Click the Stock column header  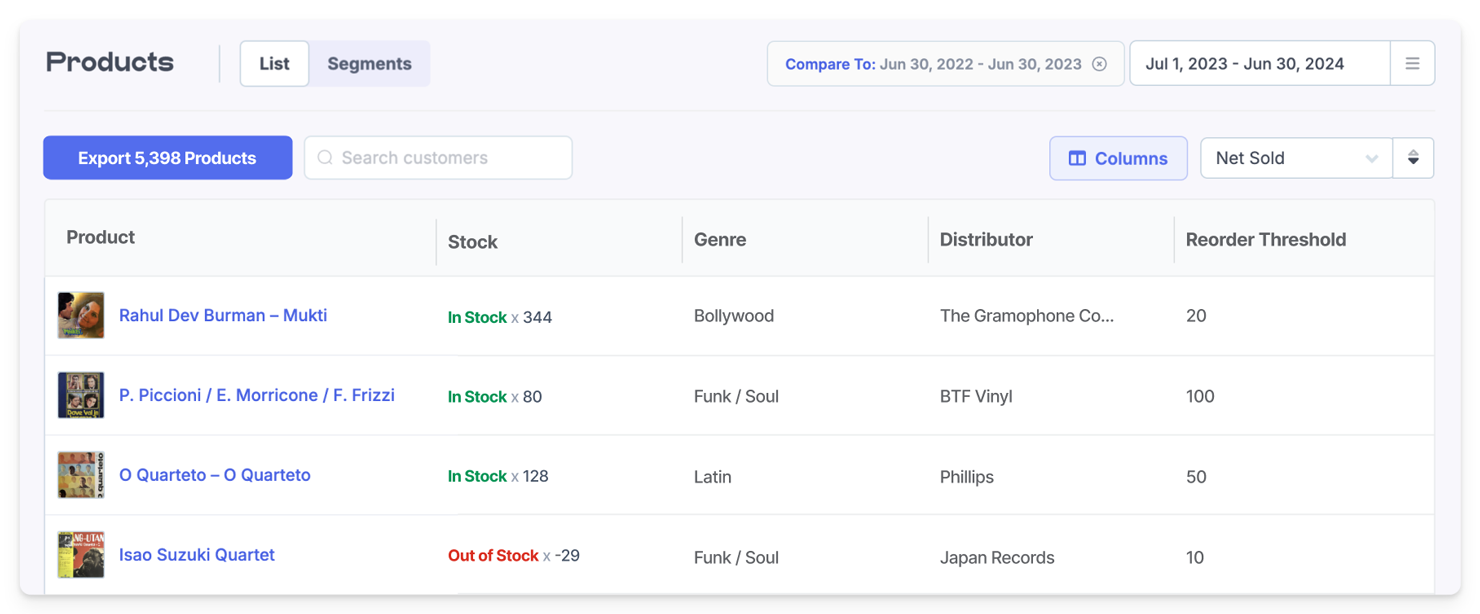coord(472,241)
